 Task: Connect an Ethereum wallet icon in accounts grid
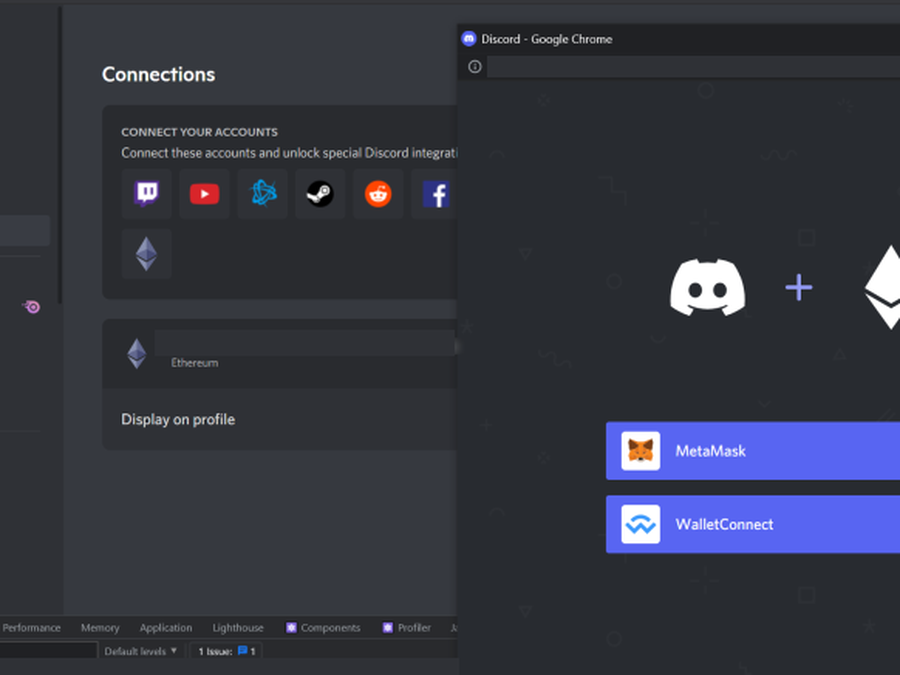coord(146,254)
